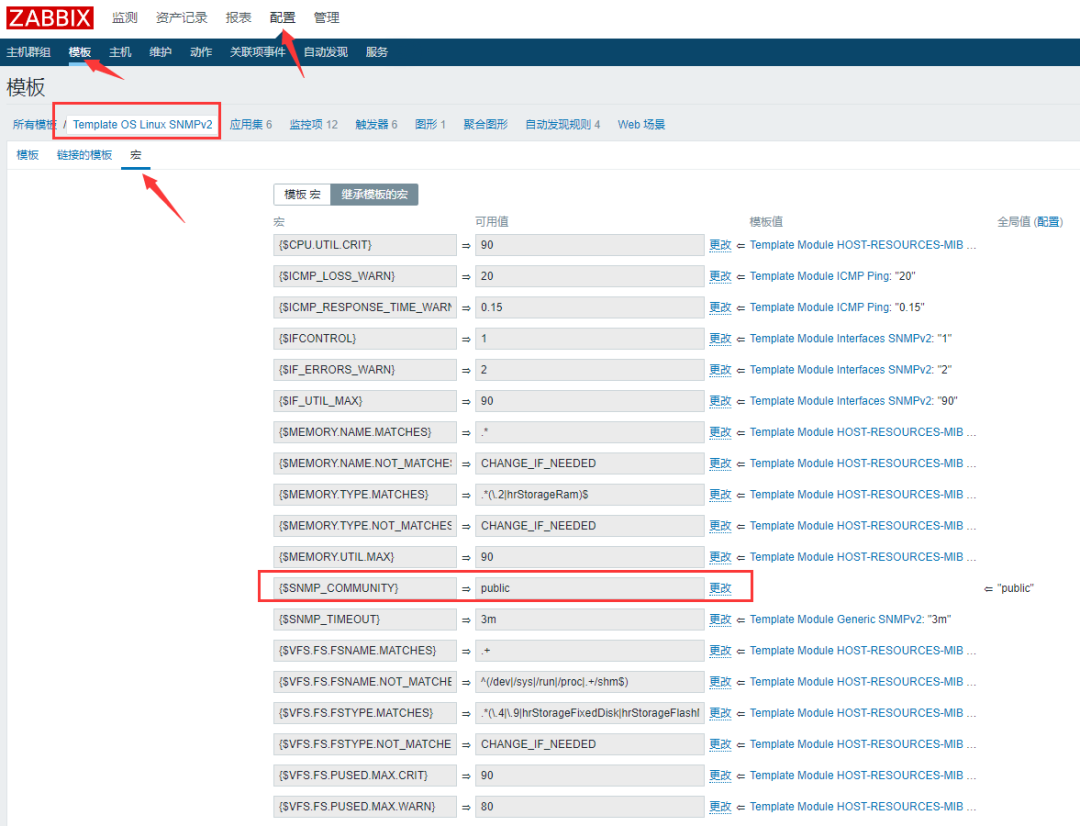Viewport: 1080px width, 826px height.
Task: Go to 主机 submenu item
Action: [x=120, y=52]
